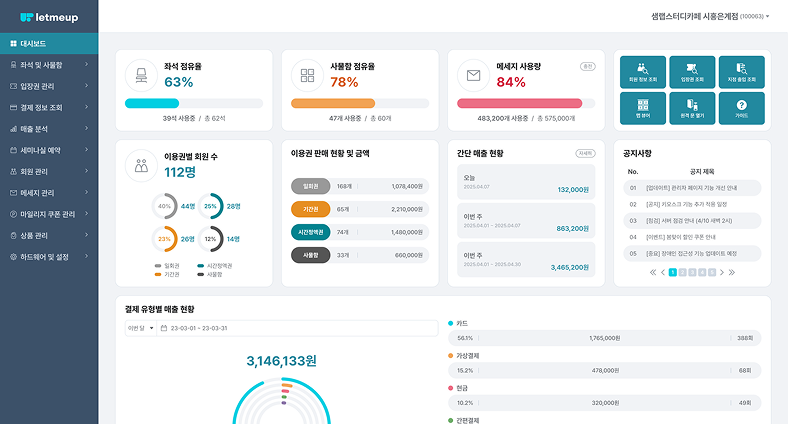788x424 pixels.
Task: Expand the 좌석 및 사물함 chevron
Action: coord(86,65)
